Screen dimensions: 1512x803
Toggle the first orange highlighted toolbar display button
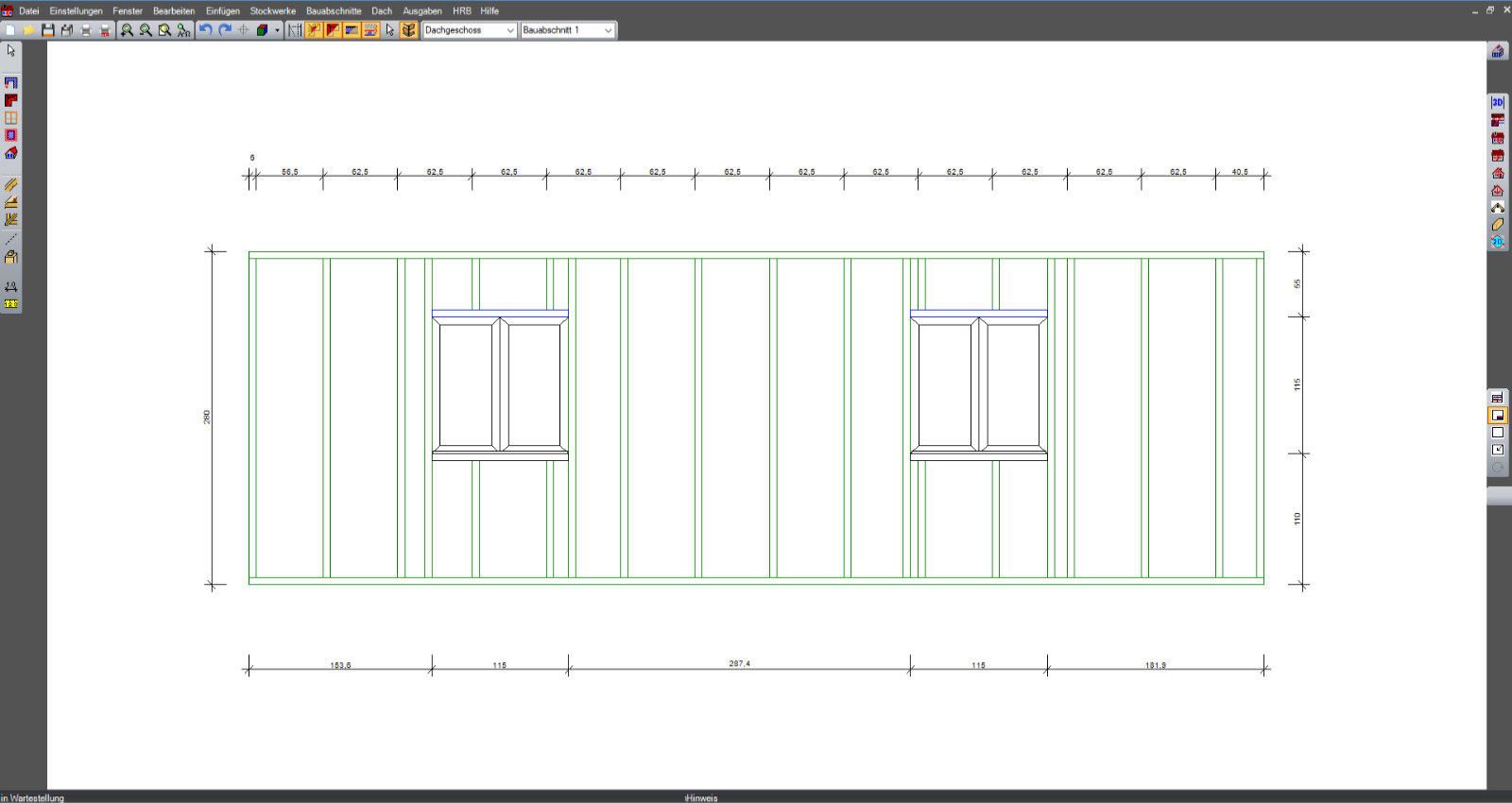[x=314, y=30]
